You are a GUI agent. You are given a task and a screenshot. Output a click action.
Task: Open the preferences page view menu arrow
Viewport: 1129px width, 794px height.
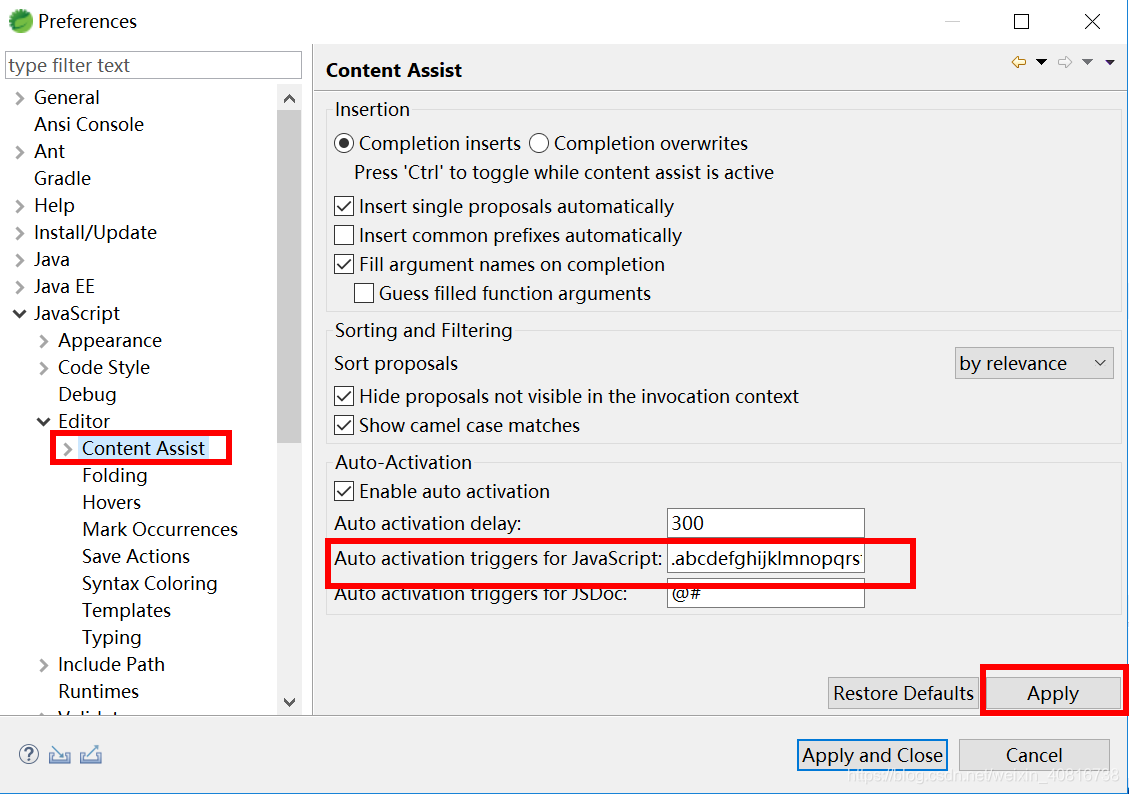click(x=1110, y=62)
